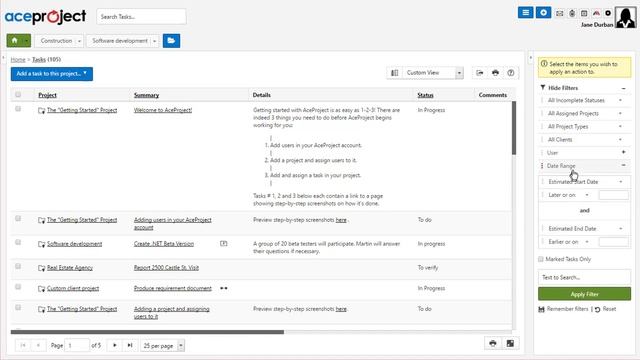Check the Adding a project row checkbox
Image resolution: width=640 pixels, height=360 pixels.
click(18, 307)
